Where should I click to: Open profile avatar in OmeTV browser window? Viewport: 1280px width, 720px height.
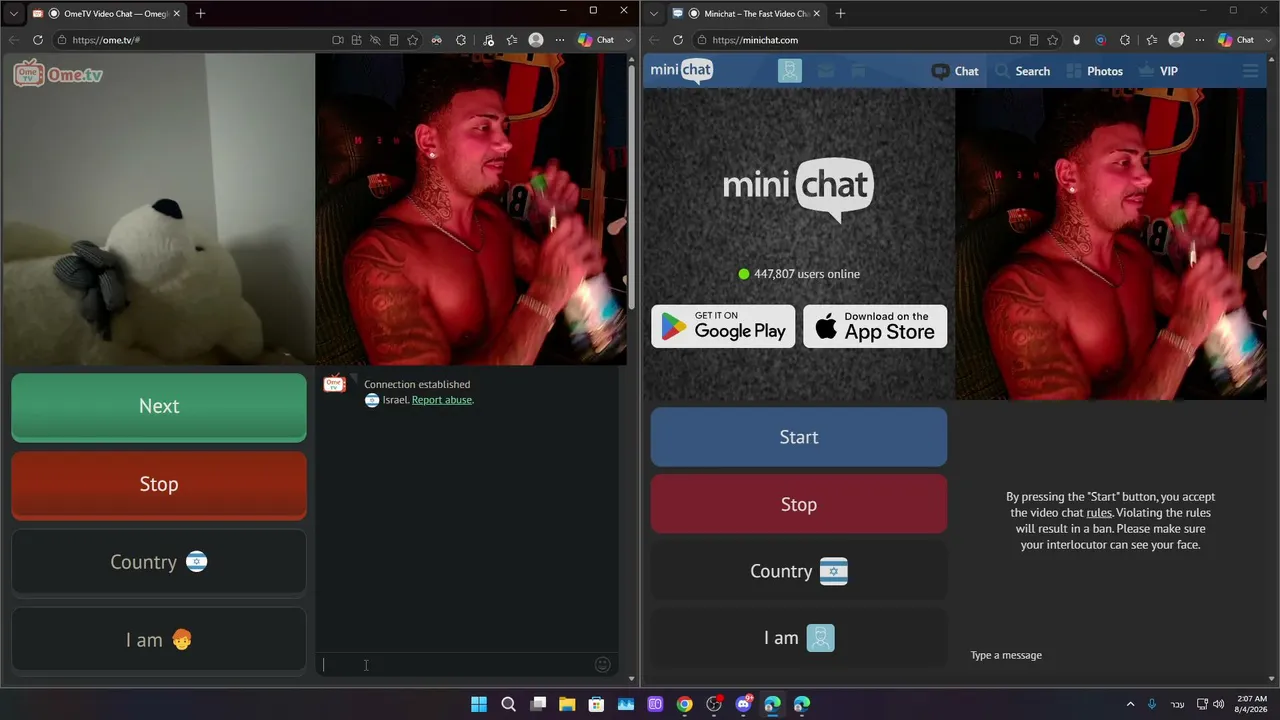point(536,40)
